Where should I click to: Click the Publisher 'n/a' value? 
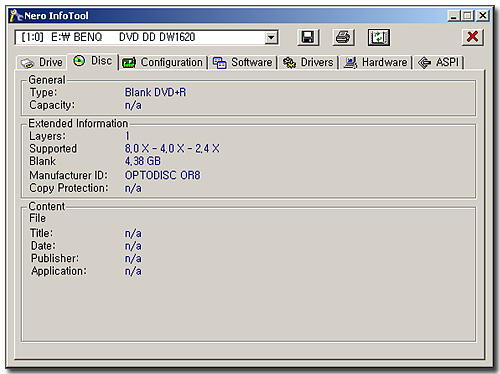(x=133, y=259)
